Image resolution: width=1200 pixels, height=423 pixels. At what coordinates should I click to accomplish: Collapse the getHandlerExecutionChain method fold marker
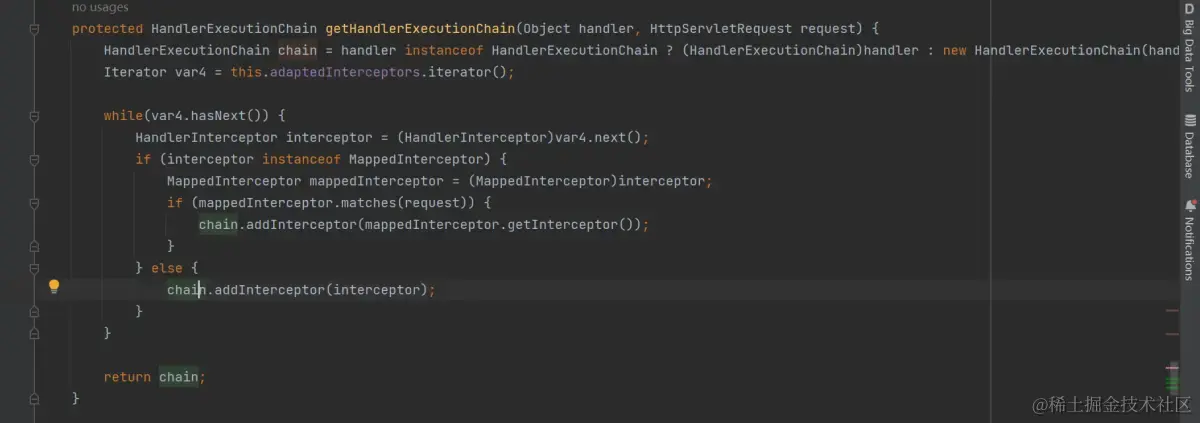coord(34,29)
